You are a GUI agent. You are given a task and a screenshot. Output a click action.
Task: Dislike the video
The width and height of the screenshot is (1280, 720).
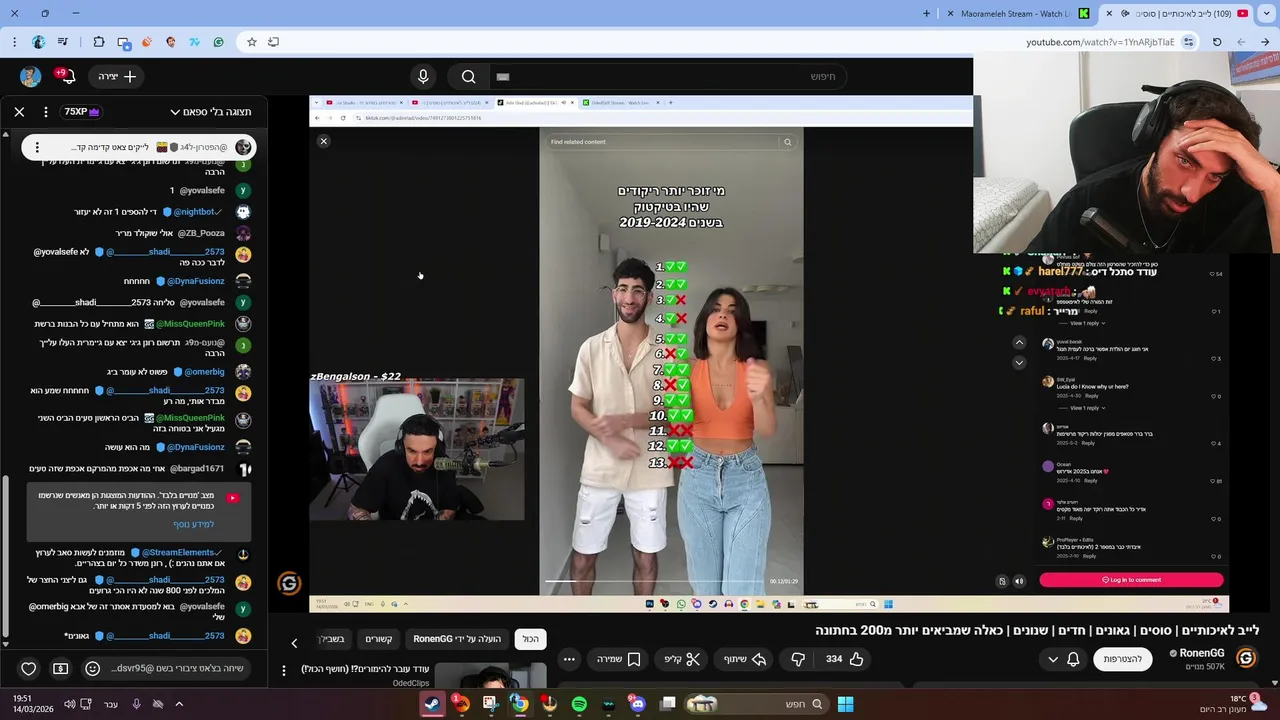point(798,659)
